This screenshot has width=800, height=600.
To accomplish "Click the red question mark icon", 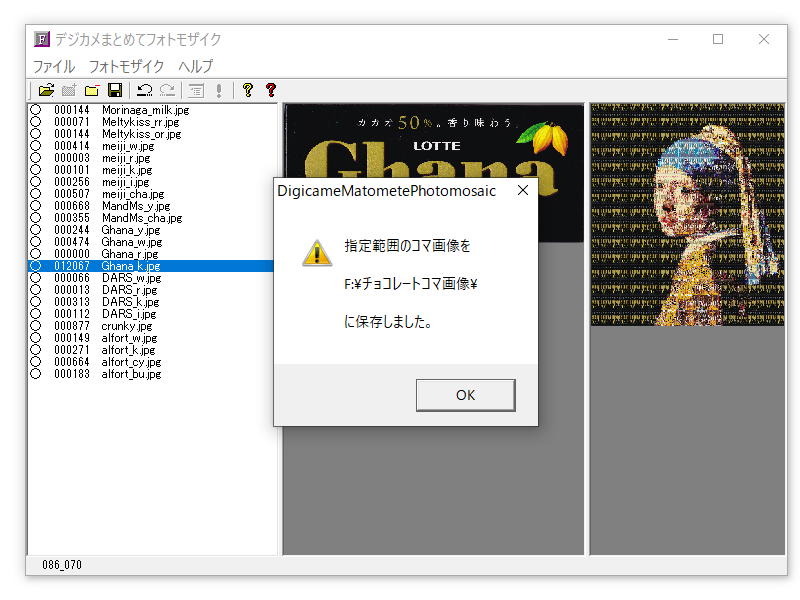I will tap(271, 90).
